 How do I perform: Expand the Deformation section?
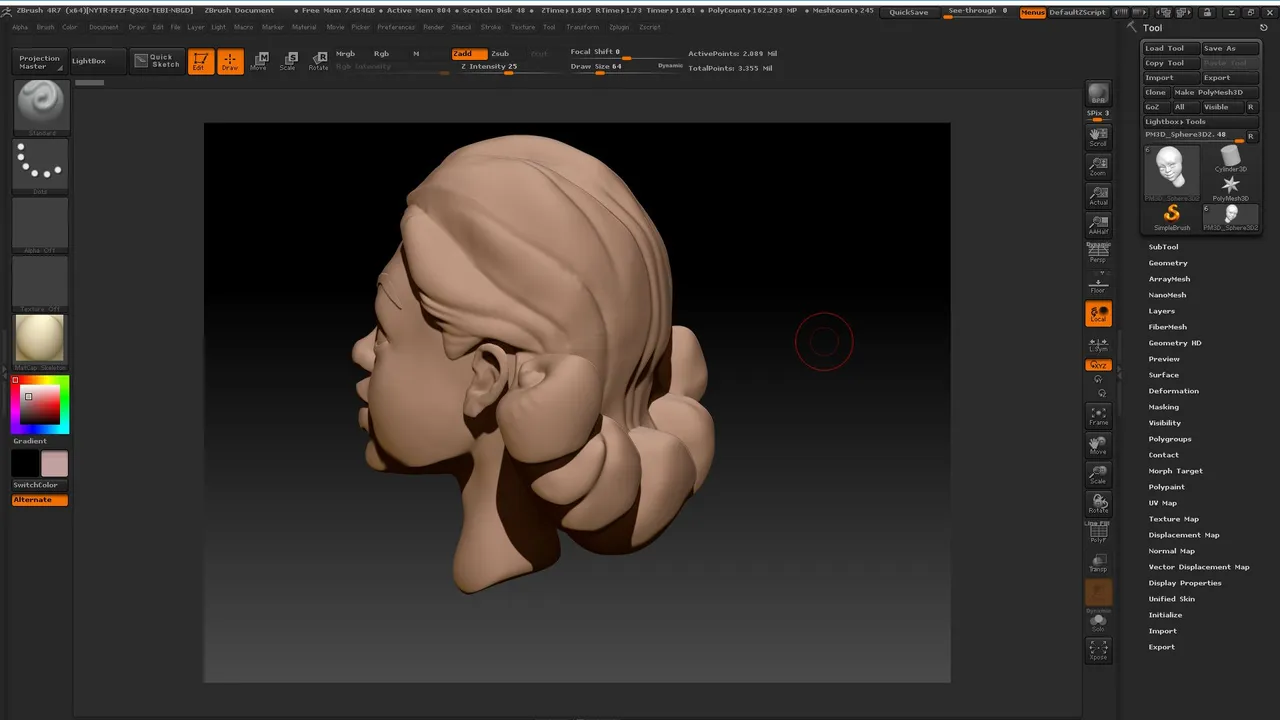(x=1173, y=391)
